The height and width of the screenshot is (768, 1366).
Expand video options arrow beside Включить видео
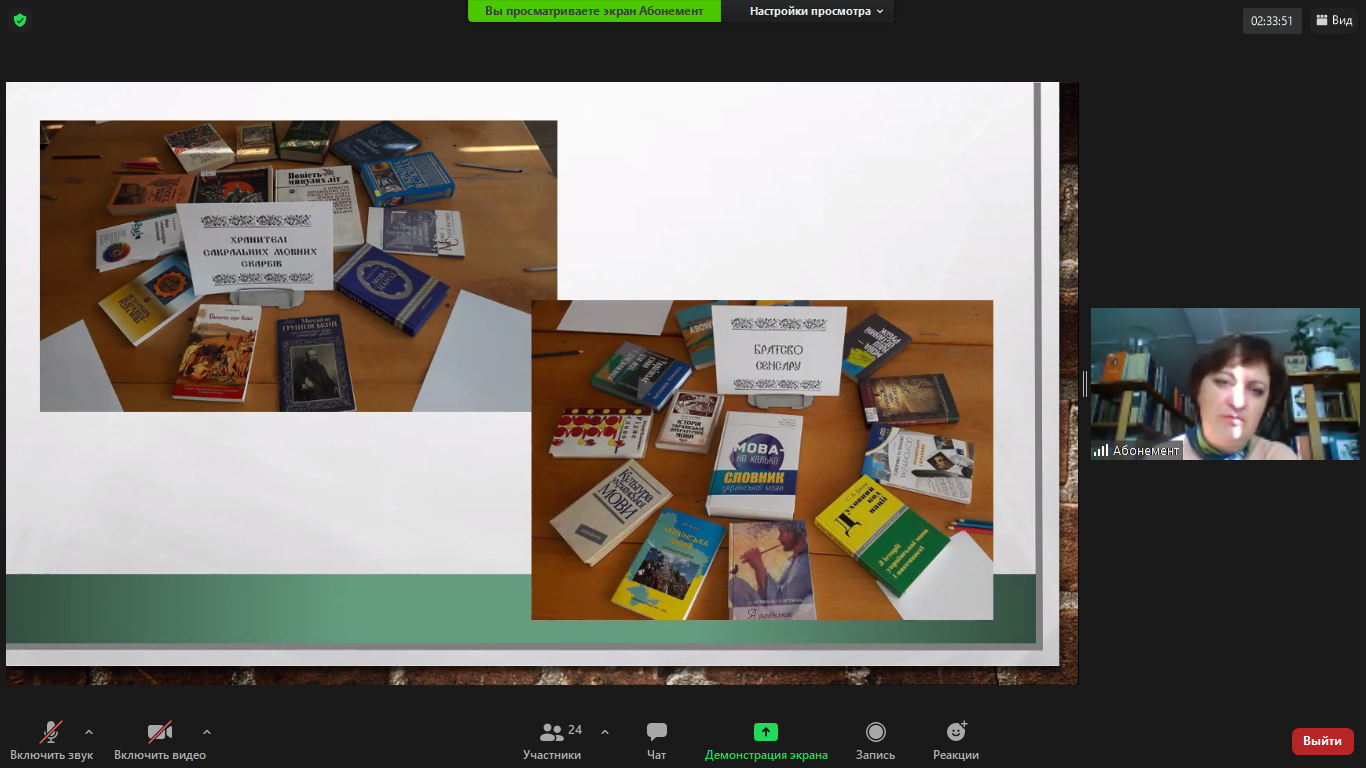coord(207,732)
